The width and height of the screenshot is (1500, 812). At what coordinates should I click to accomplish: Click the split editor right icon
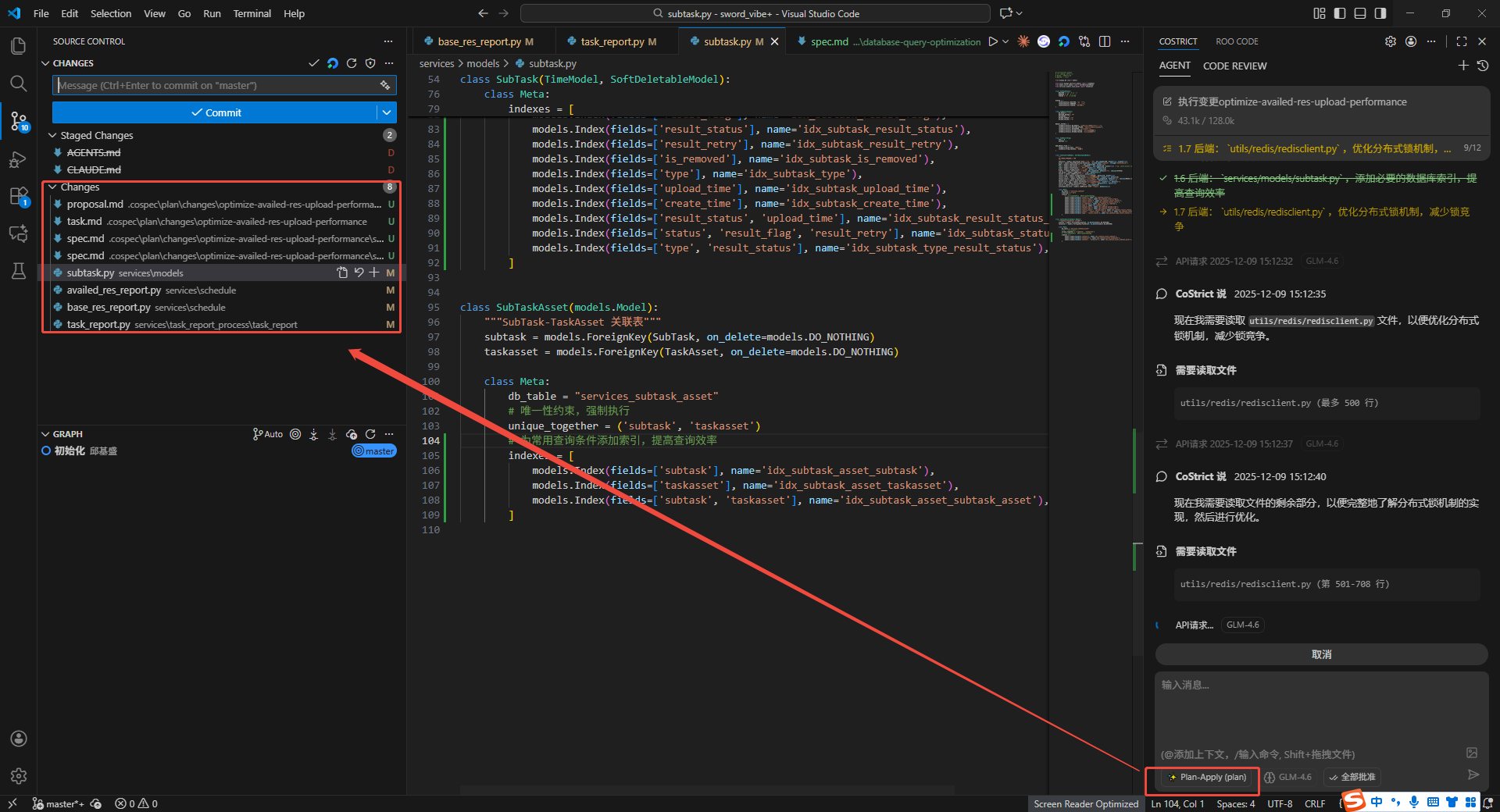(x=1105, y=41)
